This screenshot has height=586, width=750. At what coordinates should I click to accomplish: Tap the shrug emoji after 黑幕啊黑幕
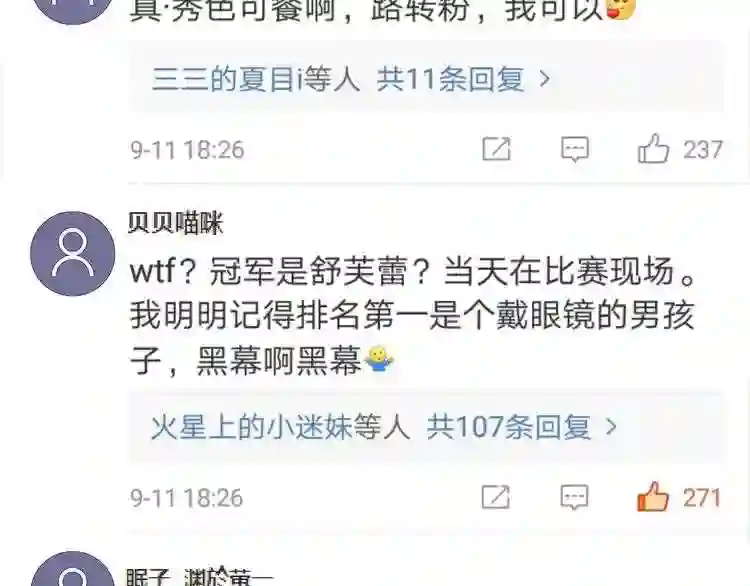pos(379,359)
